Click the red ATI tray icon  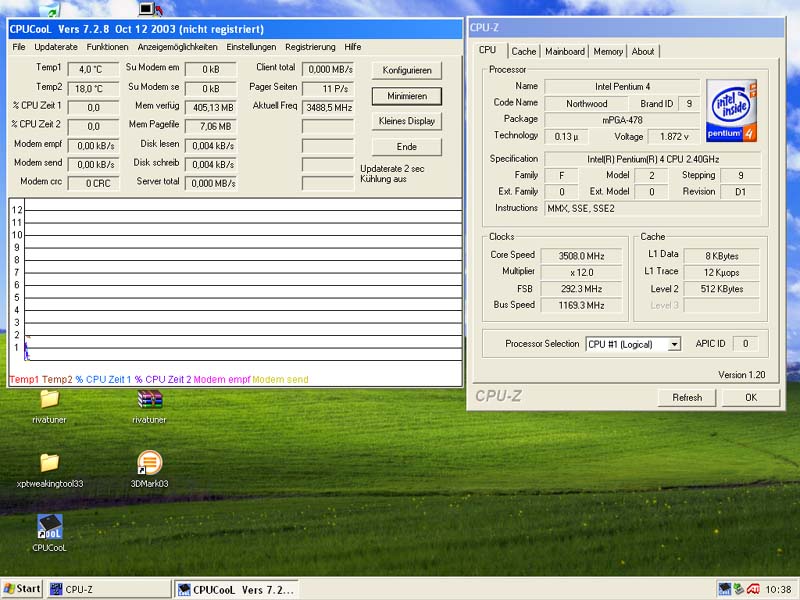tap(753, 589)
